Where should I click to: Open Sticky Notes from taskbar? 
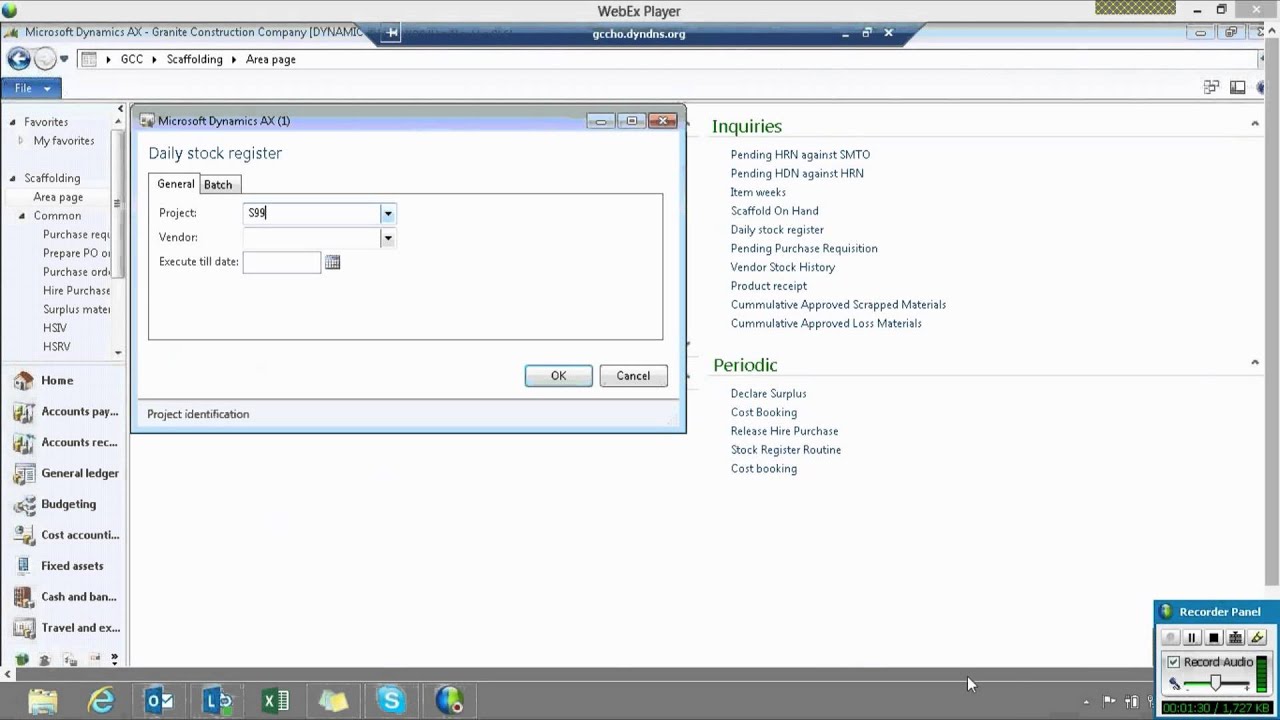333,701
